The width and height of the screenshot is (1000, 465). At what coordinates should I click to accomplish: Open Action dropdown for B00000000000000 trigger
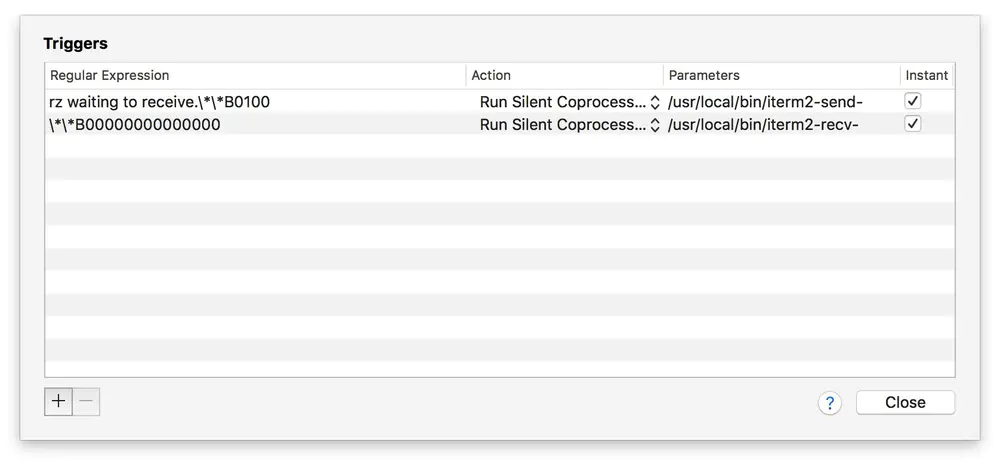(x=570, y=124)
